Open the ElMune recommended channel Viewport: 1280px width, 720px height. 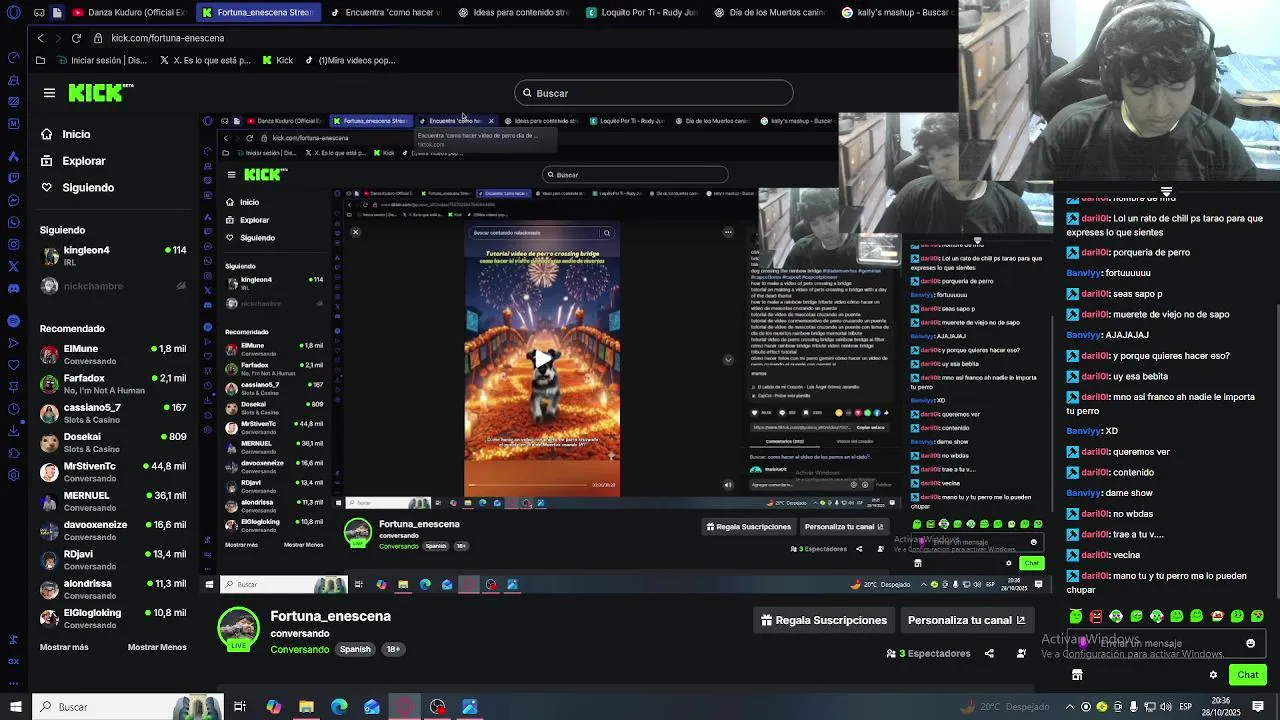(113, 355)
